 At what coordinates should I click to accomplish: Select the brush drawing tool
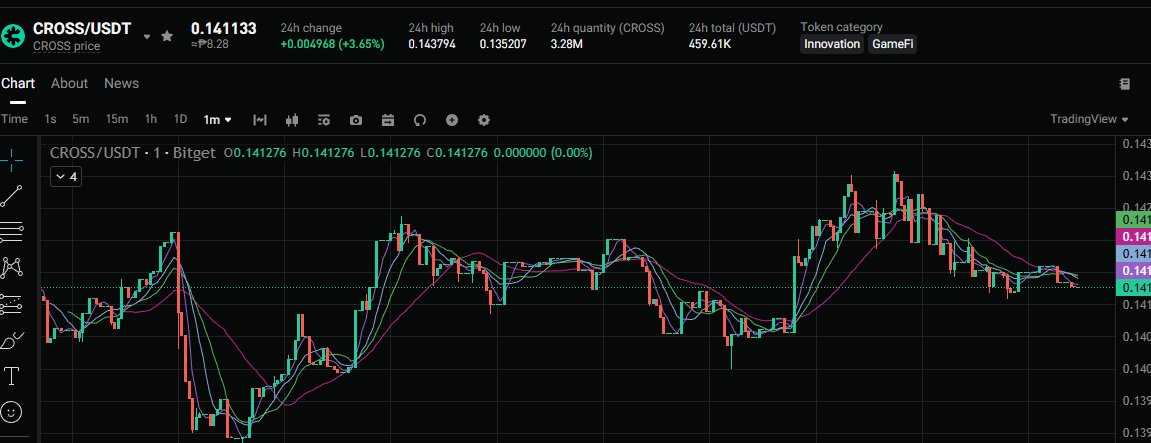(x=12, y=340)
